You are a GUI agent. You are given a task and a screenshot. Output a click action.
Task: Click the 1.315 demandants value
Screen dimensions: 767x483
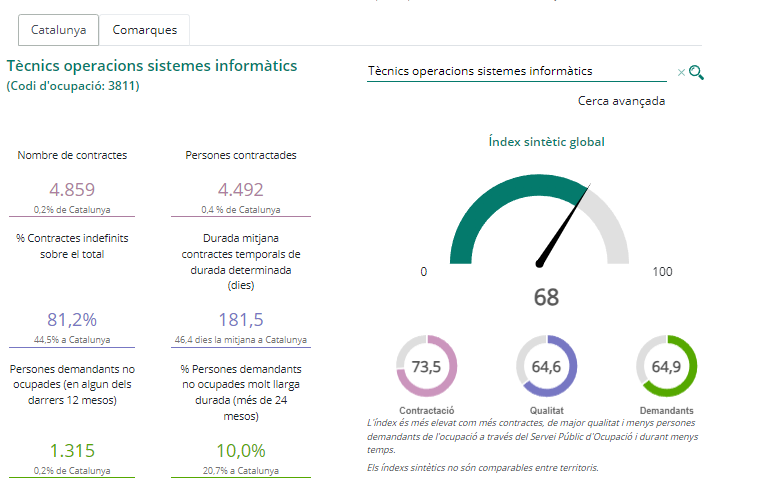point(72,451)
